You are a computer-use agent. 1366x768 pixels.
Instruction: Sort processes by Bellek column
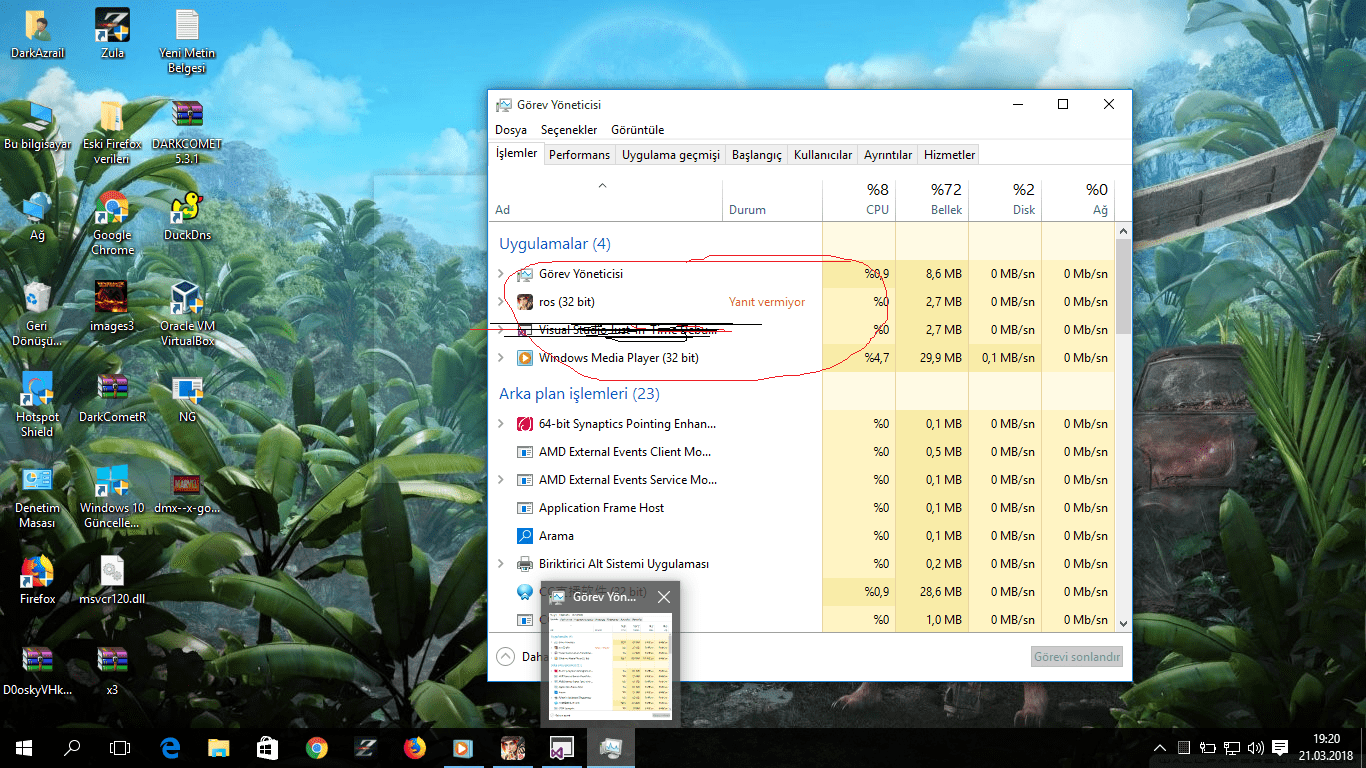click(932, 200)
